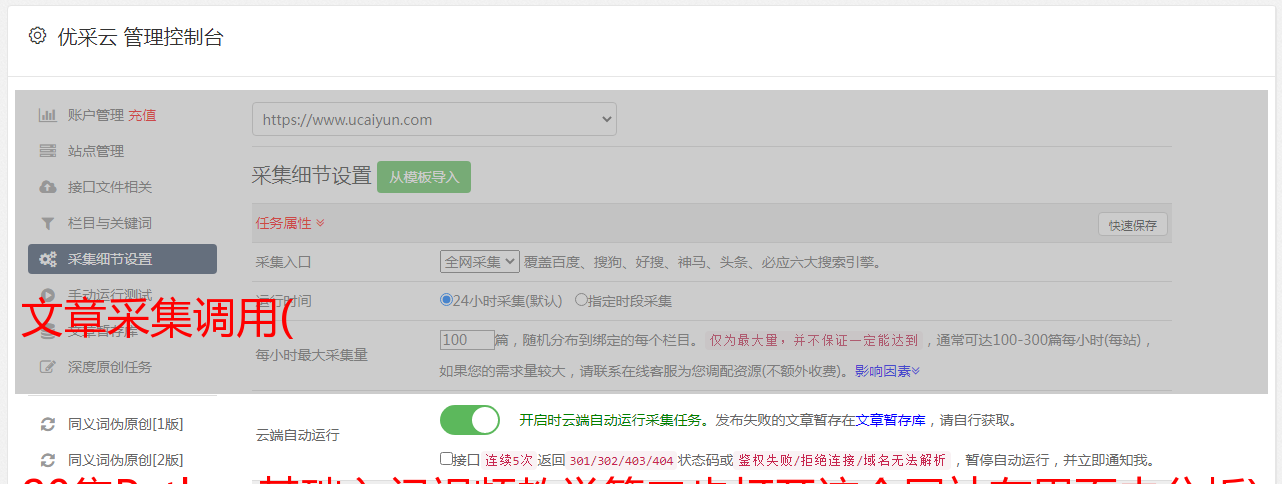Click the 深度原创任务 edit icon

pyautogui.click(x=47, y=367)
